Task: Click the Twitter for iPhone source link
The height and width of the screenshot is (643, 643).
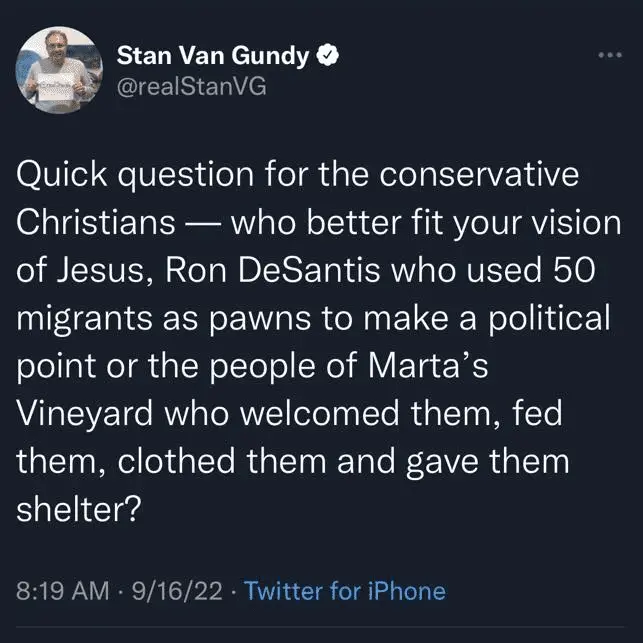Action: click(x=345, y=590)
